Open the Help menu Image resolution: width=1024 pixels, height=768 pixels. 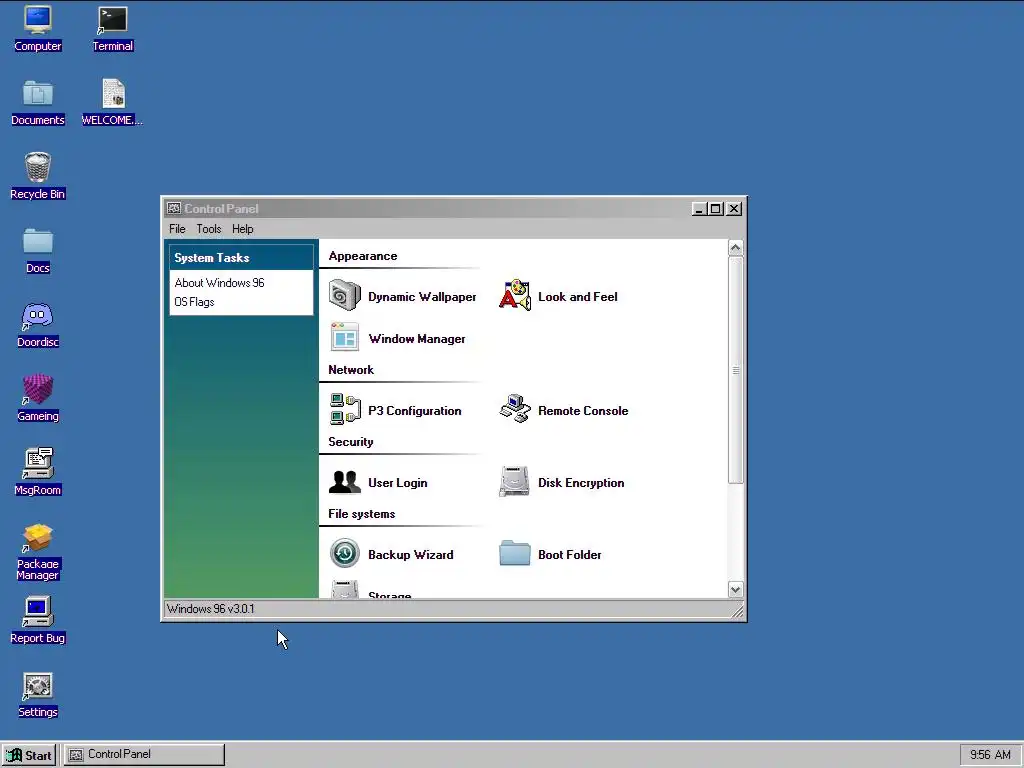coord(242,229)
